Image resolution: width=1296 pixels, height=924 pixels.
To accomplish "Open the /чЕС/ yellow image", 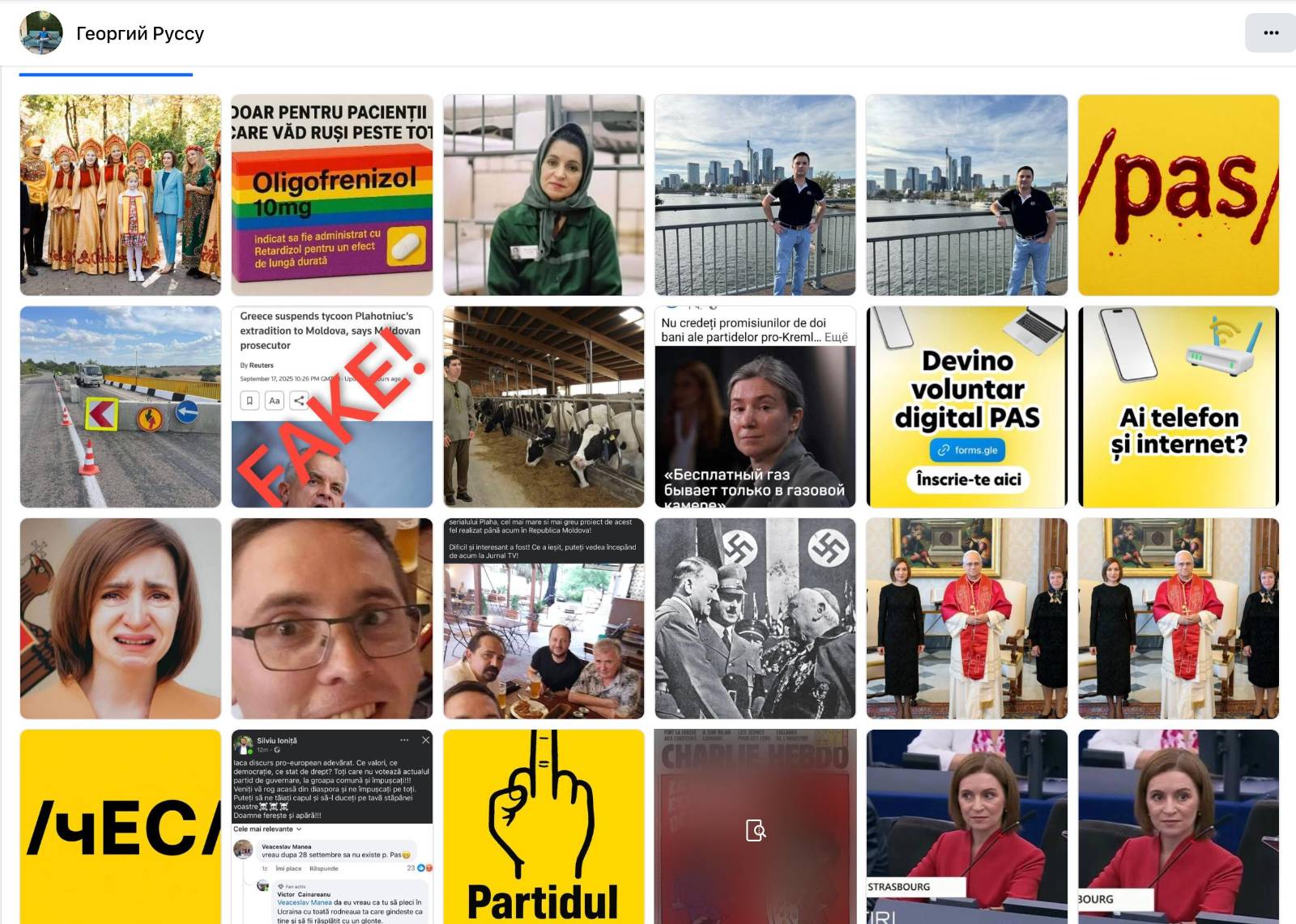I will click(x=121, y=827).
